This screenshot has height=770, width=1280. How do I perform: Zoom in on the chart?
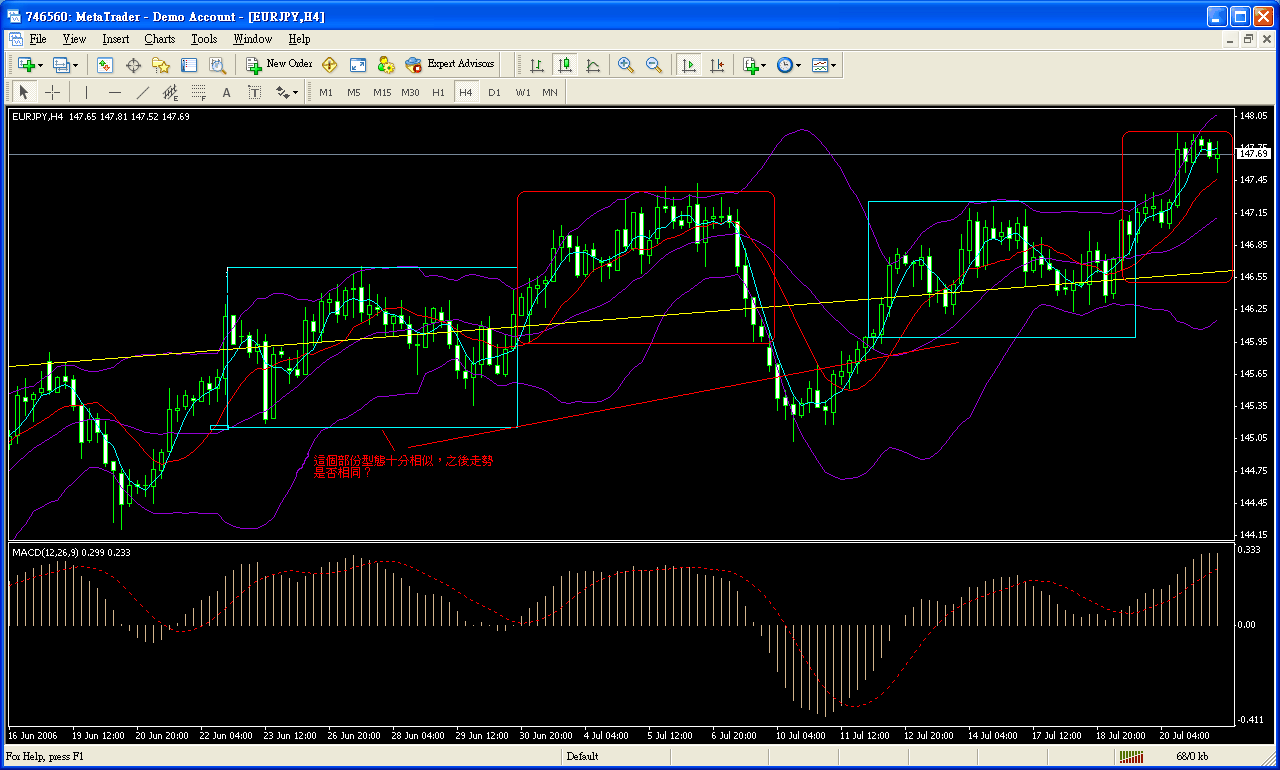[626, 65]
